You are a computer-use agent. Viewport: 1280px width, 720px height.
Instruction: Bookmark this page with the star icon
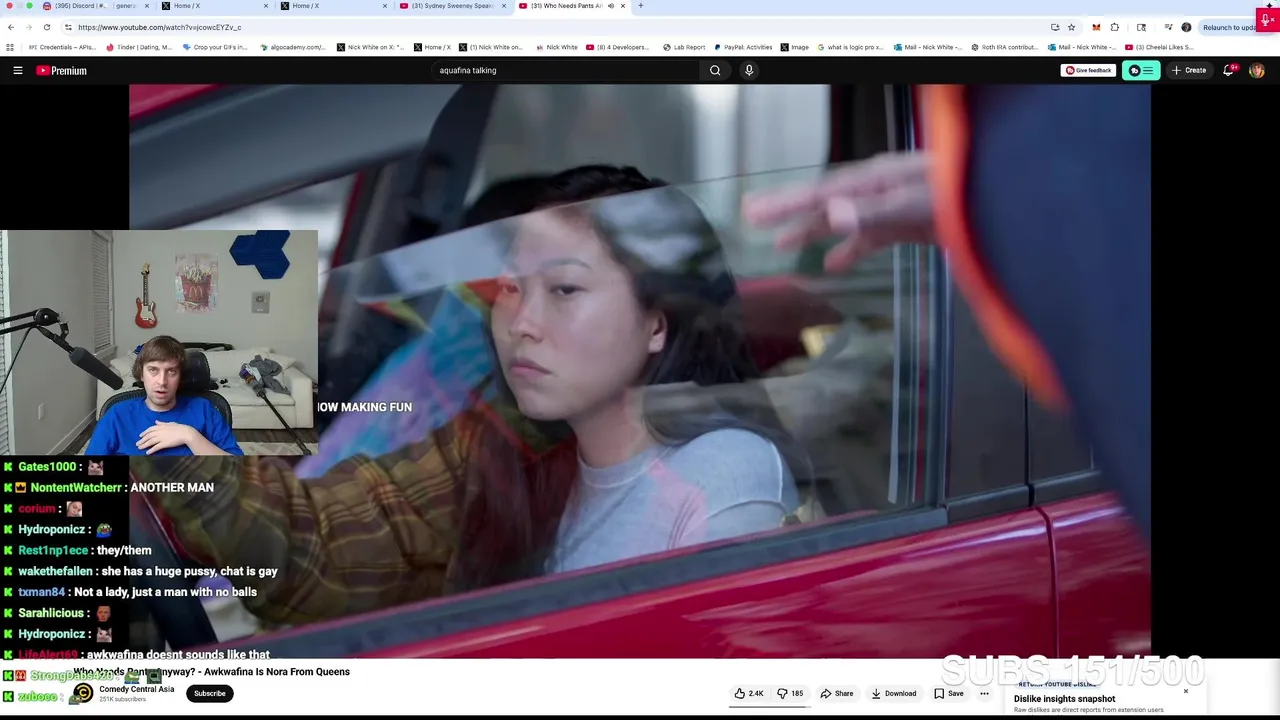[1071, 27]
